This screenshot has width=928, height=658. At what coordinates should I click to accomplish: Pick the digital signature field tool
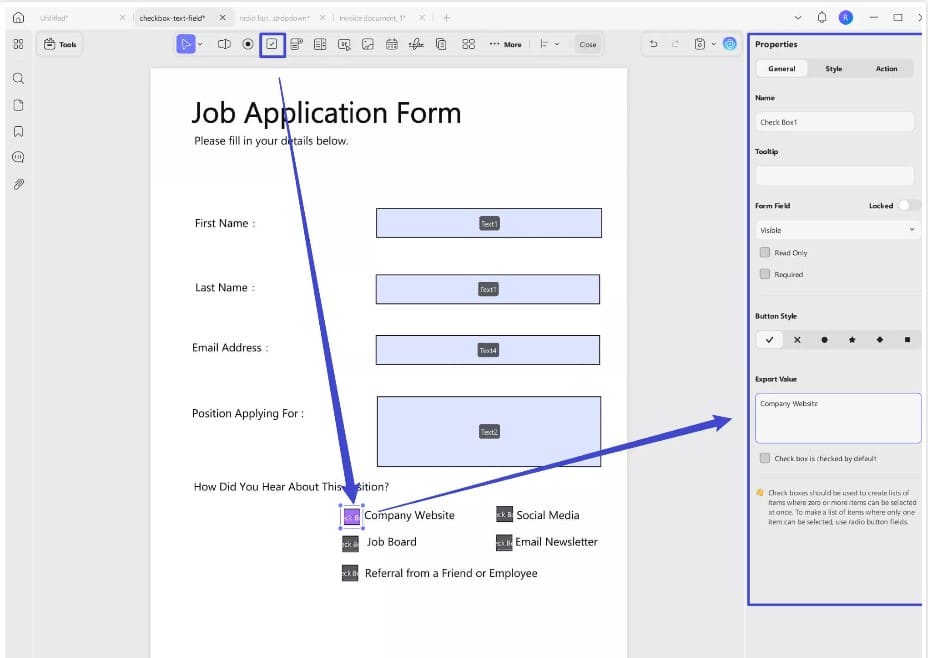[x=414, y=43]
